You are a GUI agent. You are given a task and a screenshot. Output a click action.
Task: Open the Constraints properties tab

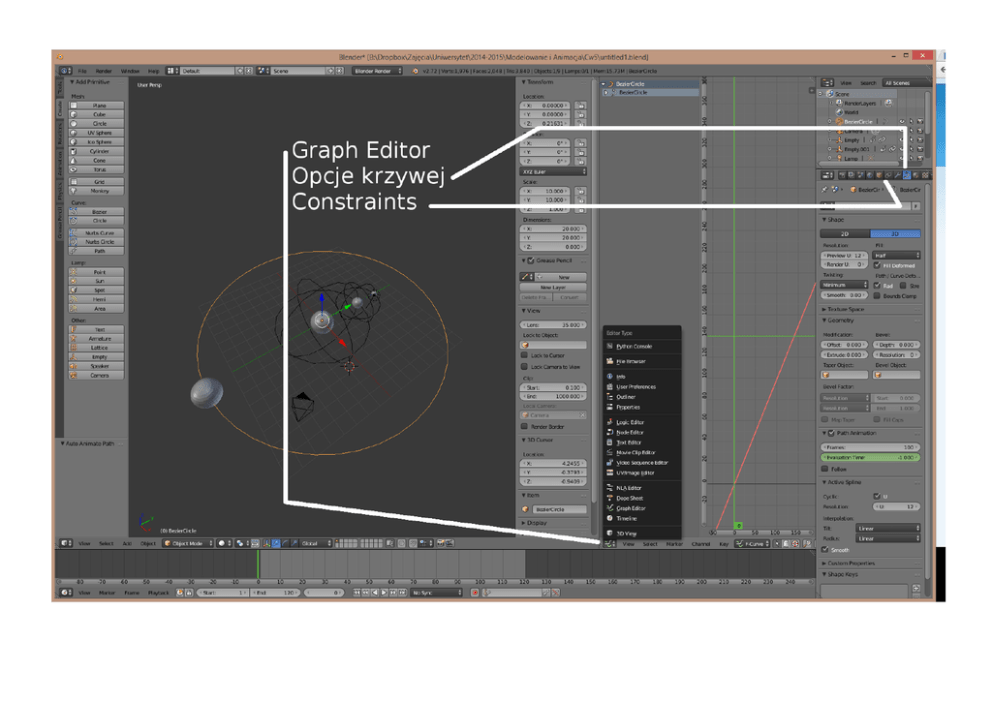[x=886, y=175]
